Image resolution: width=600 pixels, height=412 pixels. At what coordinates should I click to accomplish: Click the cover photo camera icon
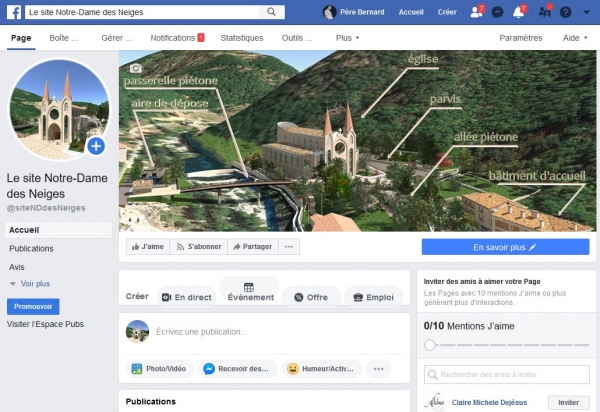pos(136,68)
